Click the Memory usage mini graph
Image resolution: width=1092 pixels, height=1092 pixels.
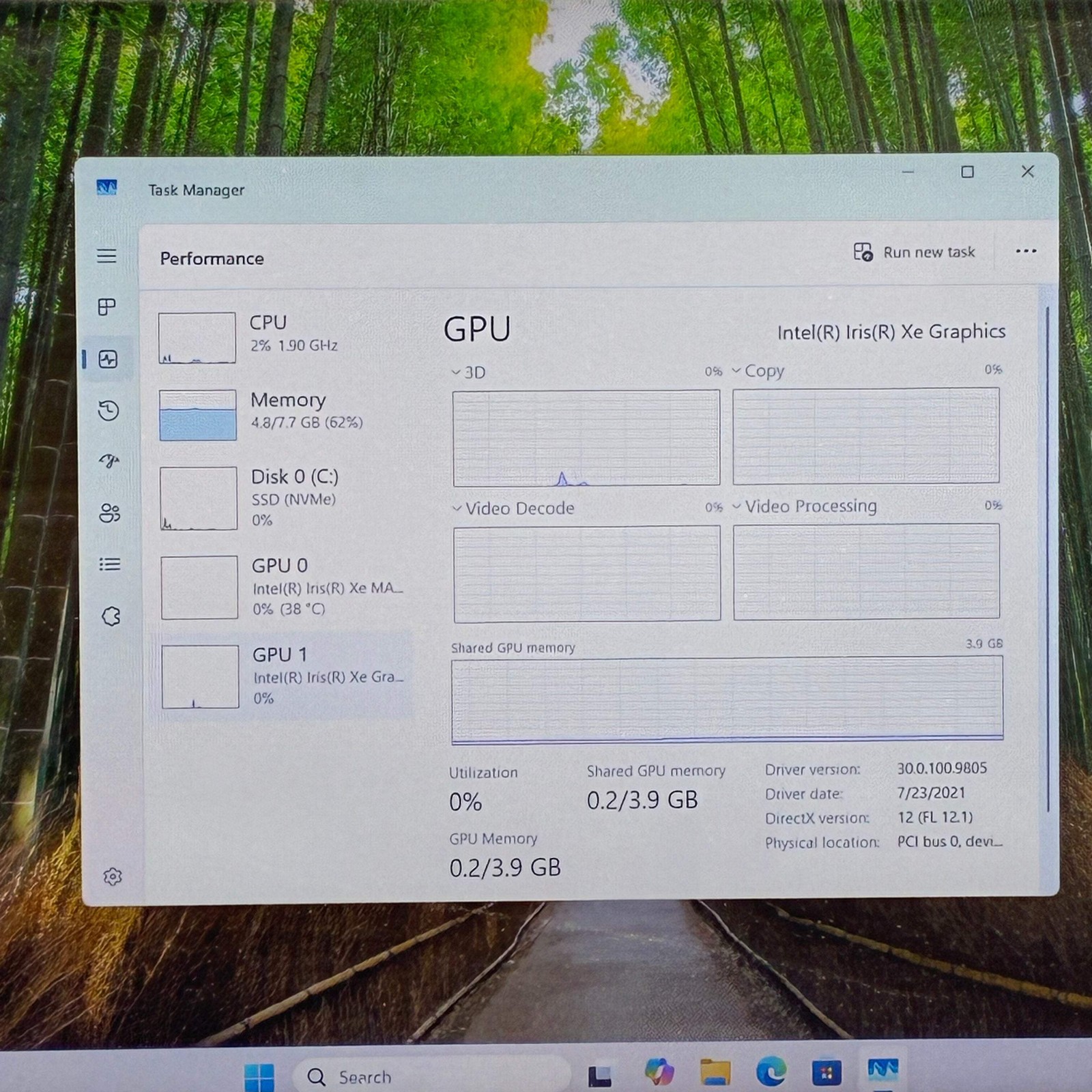(198, 415)
